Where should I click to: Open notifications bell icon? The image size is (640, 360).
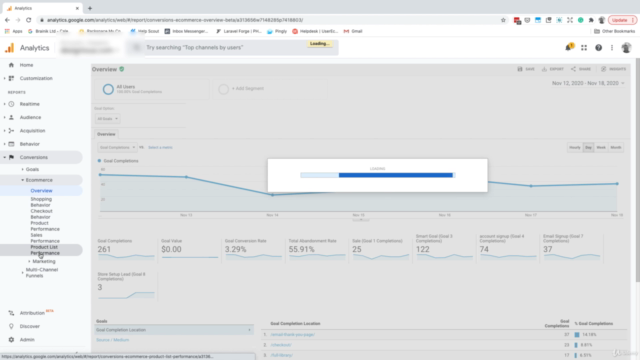(x=569, y=47)
